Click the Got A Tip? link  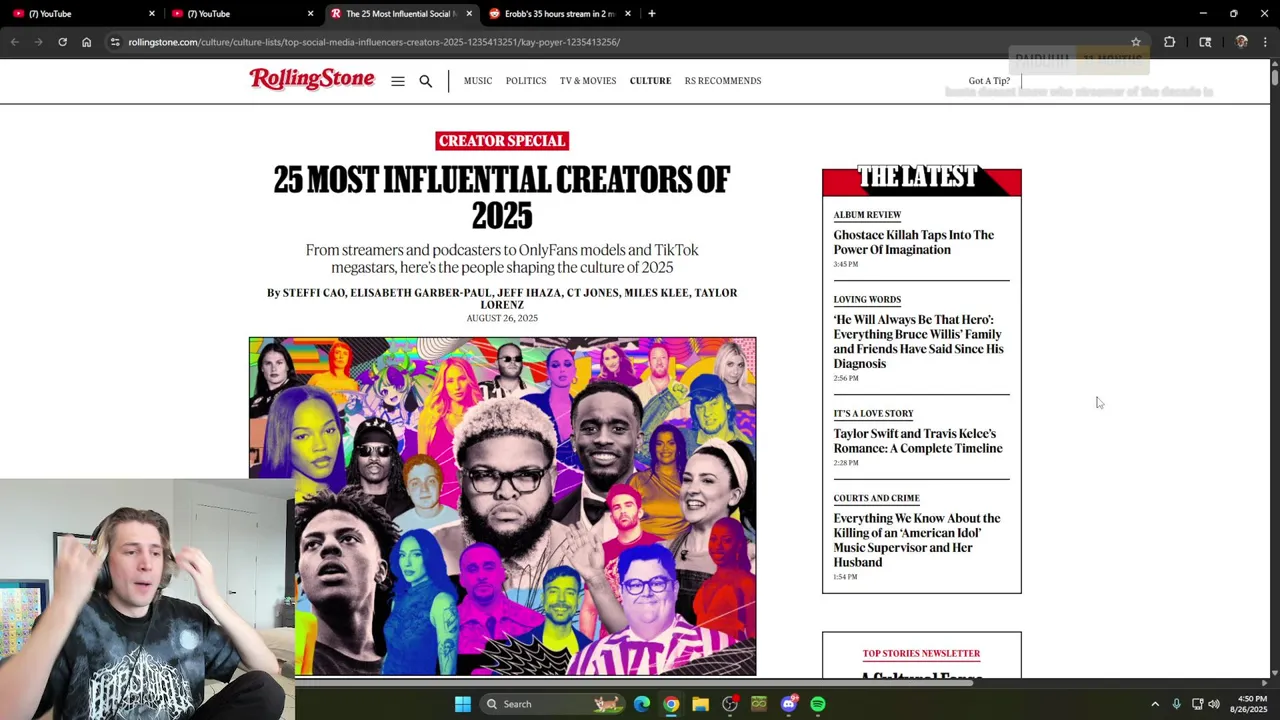click(x=989, y=81)
